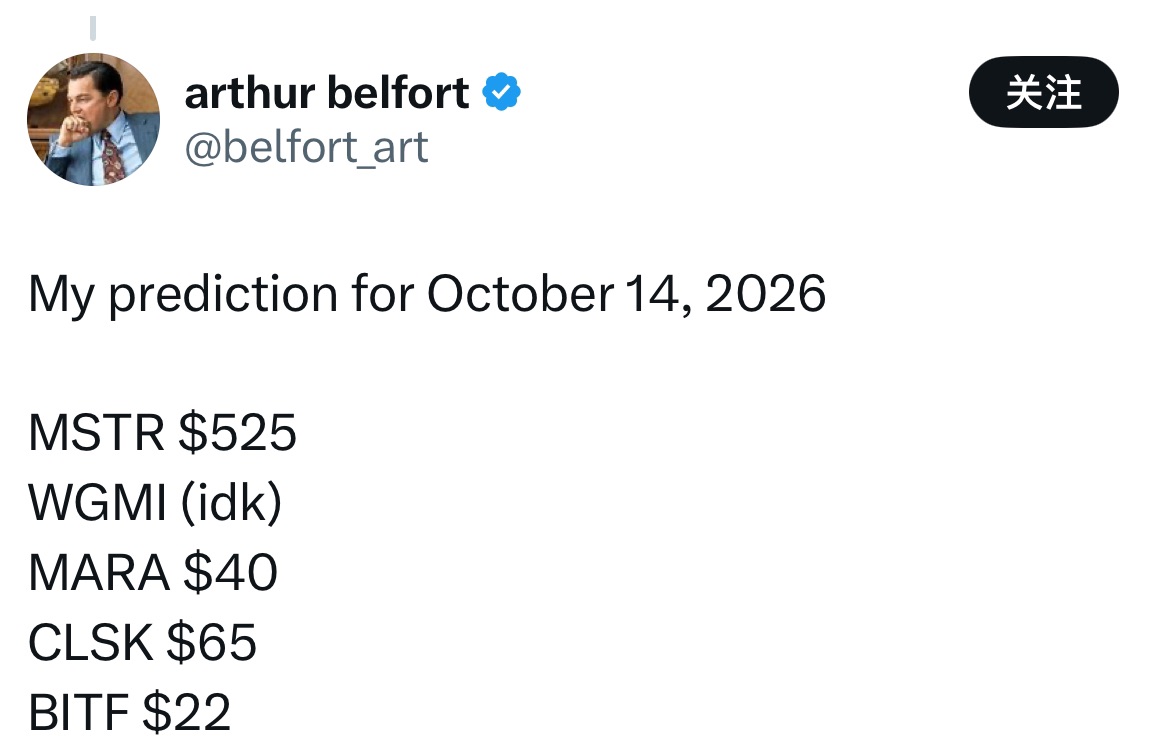
Task: Click the (idk) text beside WGMI
Action: [x=231, y=502]
